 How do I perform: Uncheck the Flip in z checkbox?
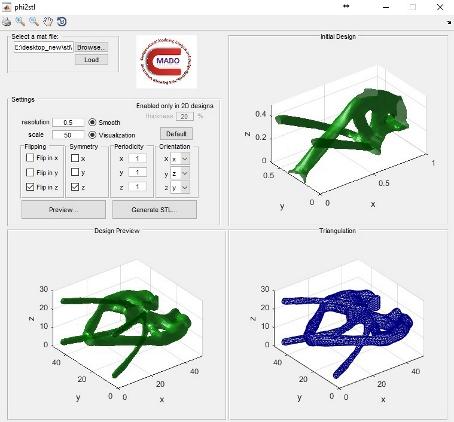(30, 187)
